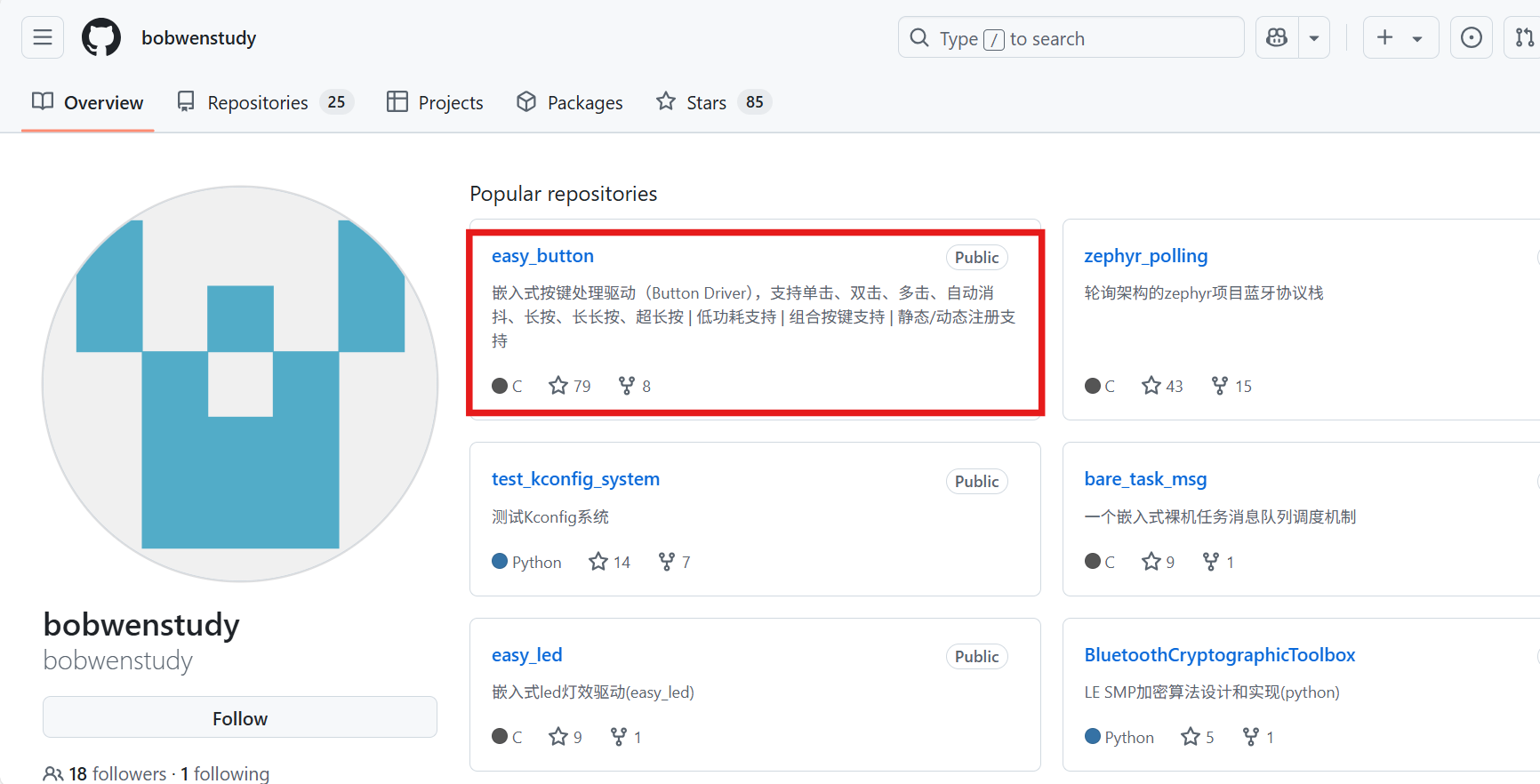View BluetoothCryptographicToolbox's 5 stargazers
1540x784 pixels.
[x=1198, y=737]
